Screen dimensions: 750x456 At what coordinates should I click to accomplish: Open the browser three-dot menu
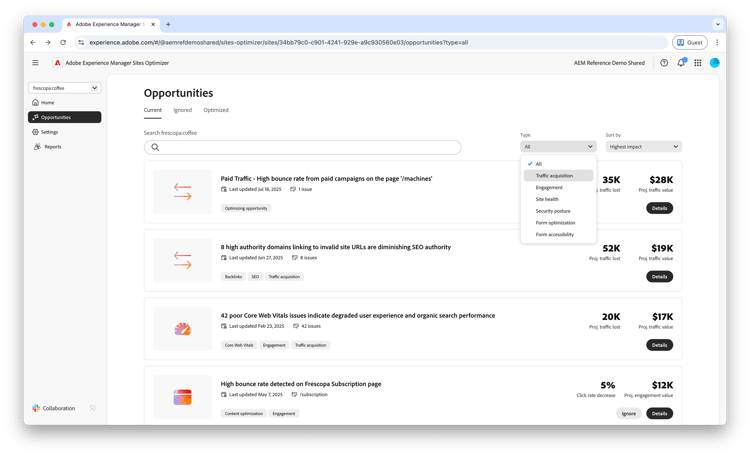(x=717, y=43)
